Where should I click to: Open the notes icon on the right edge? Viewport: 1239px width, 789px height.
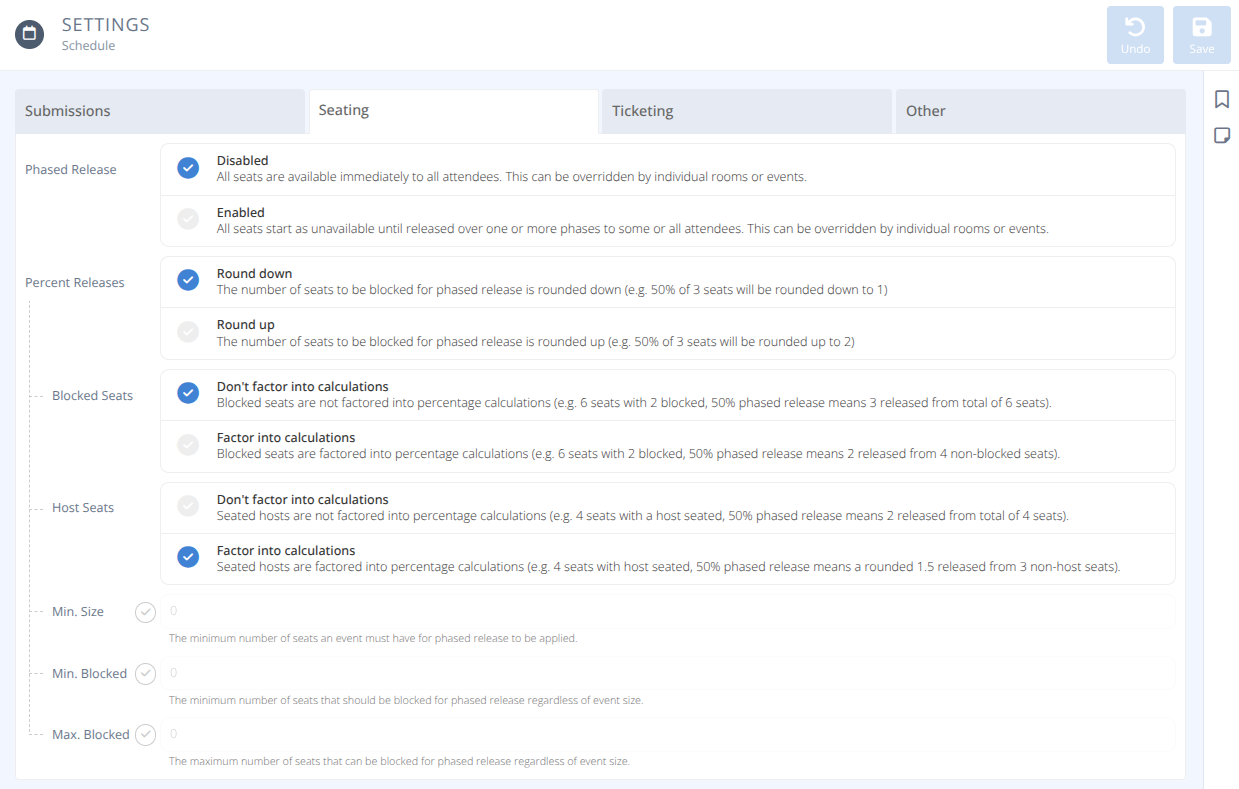click(x=1221, y=135)
